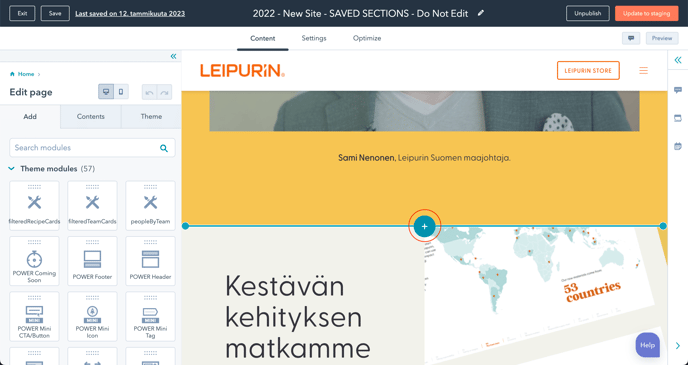Open comments from top speech bubble button
The height and width of the screenshot is (365, 688).
coord(631,38)
